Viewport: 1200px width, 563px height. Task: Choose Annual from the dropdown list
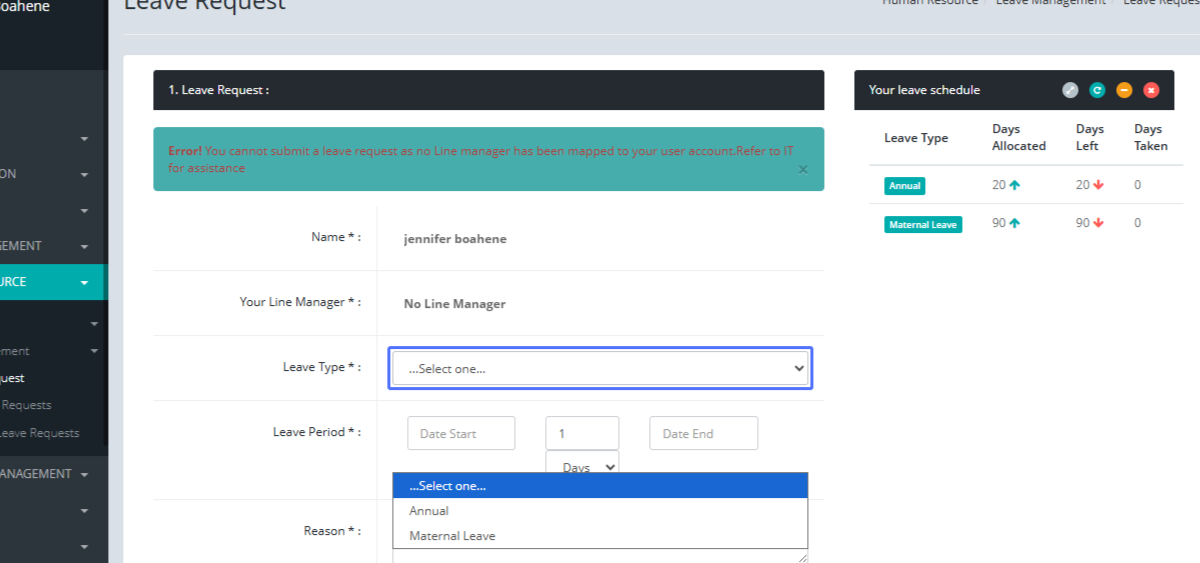pyautogui.click(x=429, y=511)
